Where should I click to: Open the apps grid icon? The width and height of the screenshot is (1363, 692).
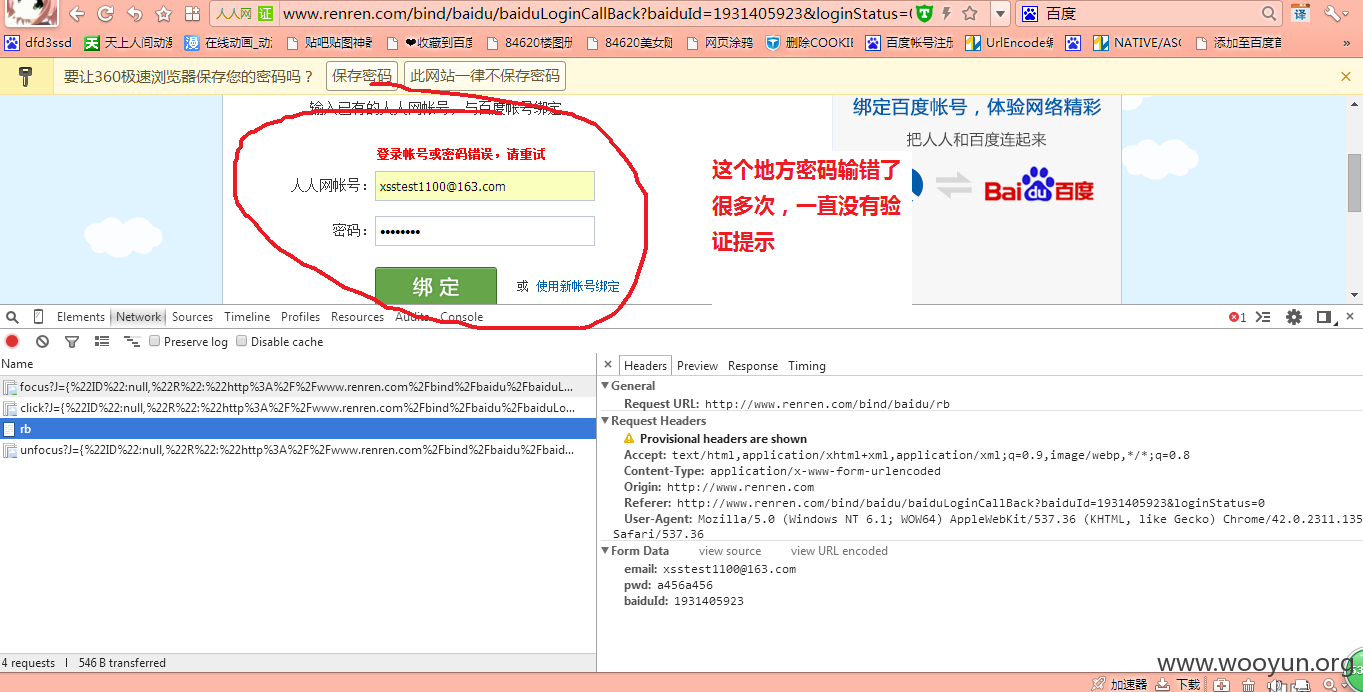(x=192, y=14)
